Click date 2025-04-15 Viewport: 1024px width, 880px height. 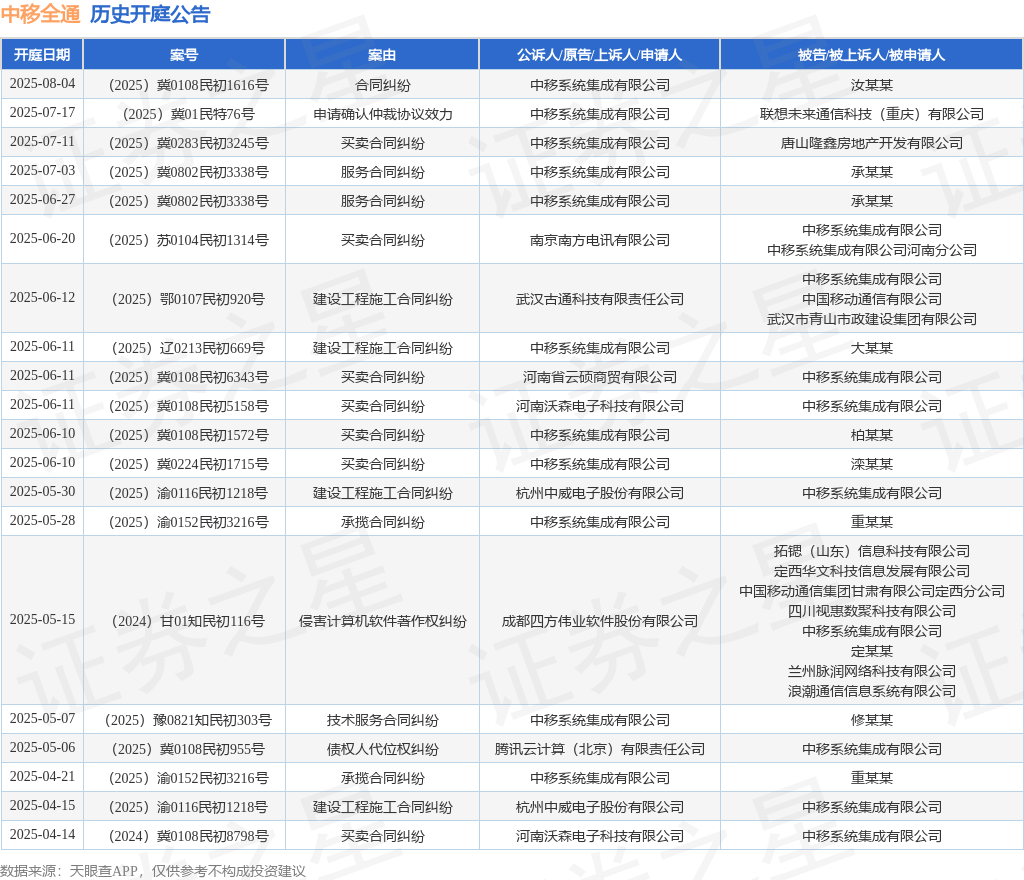(42, 806)
